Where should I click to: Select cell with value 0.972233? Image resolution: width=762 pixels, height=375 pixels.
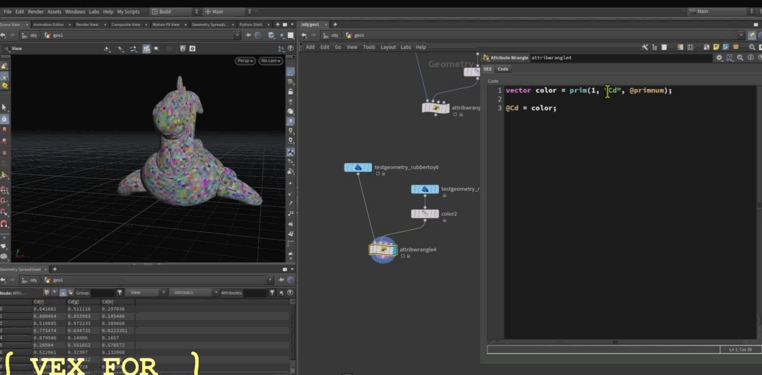pos(83,323)
